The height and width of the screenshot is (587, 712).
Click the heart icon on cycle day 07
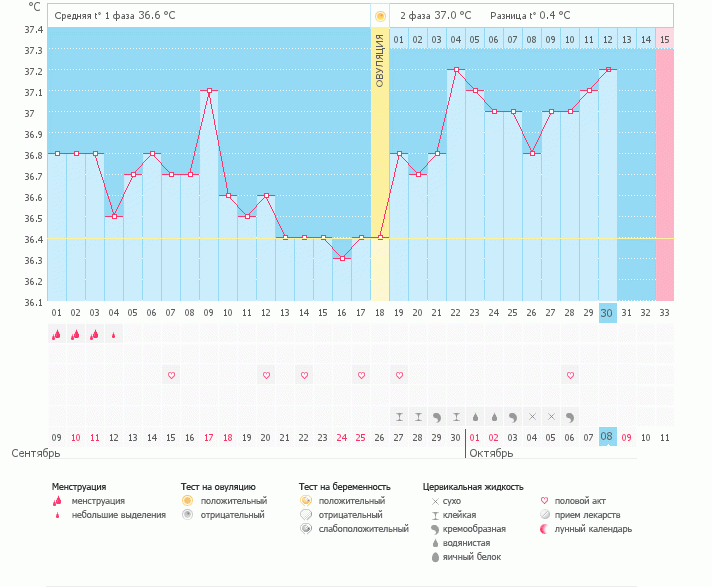pyautogui.click(x=171, y=375)
